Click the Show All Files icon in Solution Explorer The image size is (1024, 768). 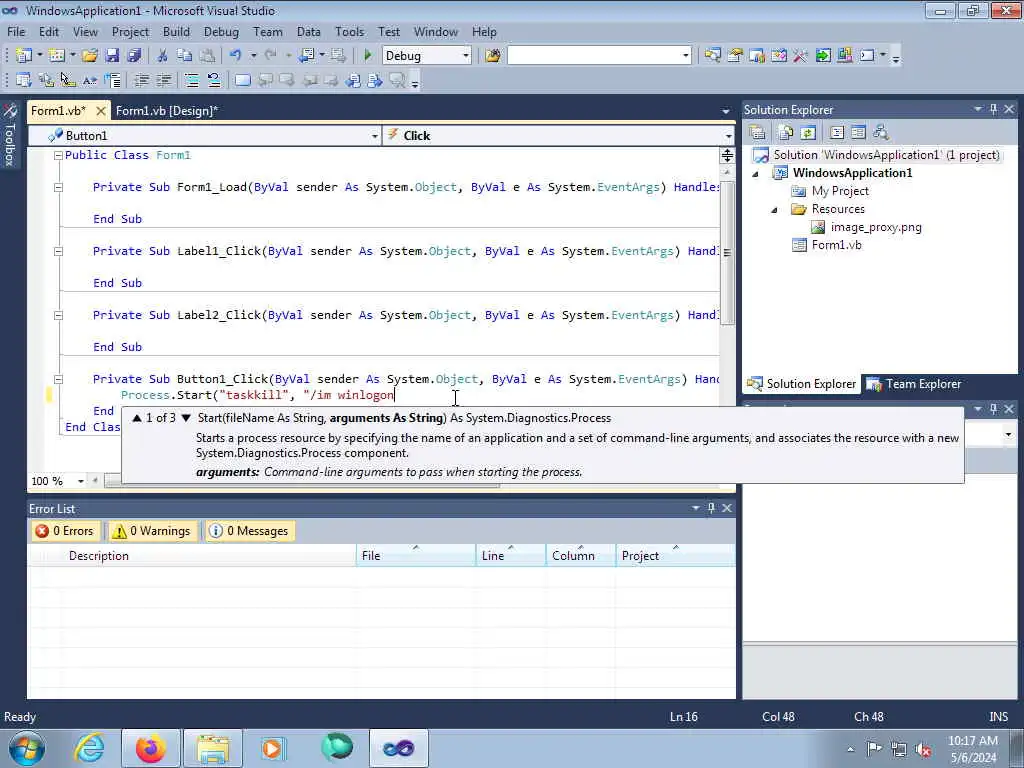[786, 133]
